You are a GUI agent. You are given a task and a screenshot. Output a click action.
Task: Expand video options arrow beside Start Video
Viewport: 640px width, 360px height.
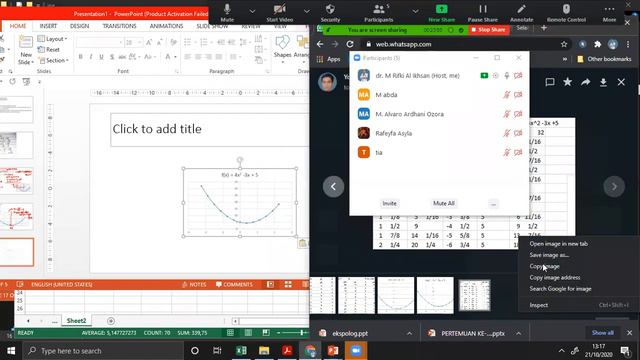pos(307,11)
